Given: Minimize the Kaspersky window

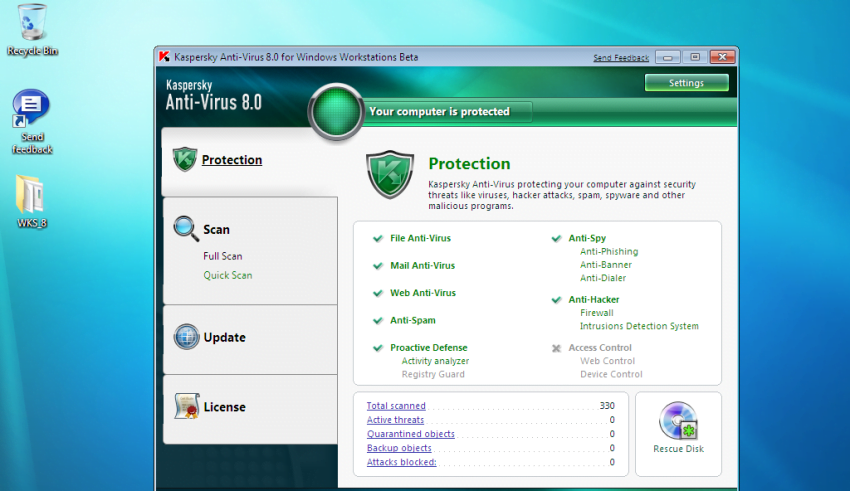Looking at the screenshot, I should [668, 57].
